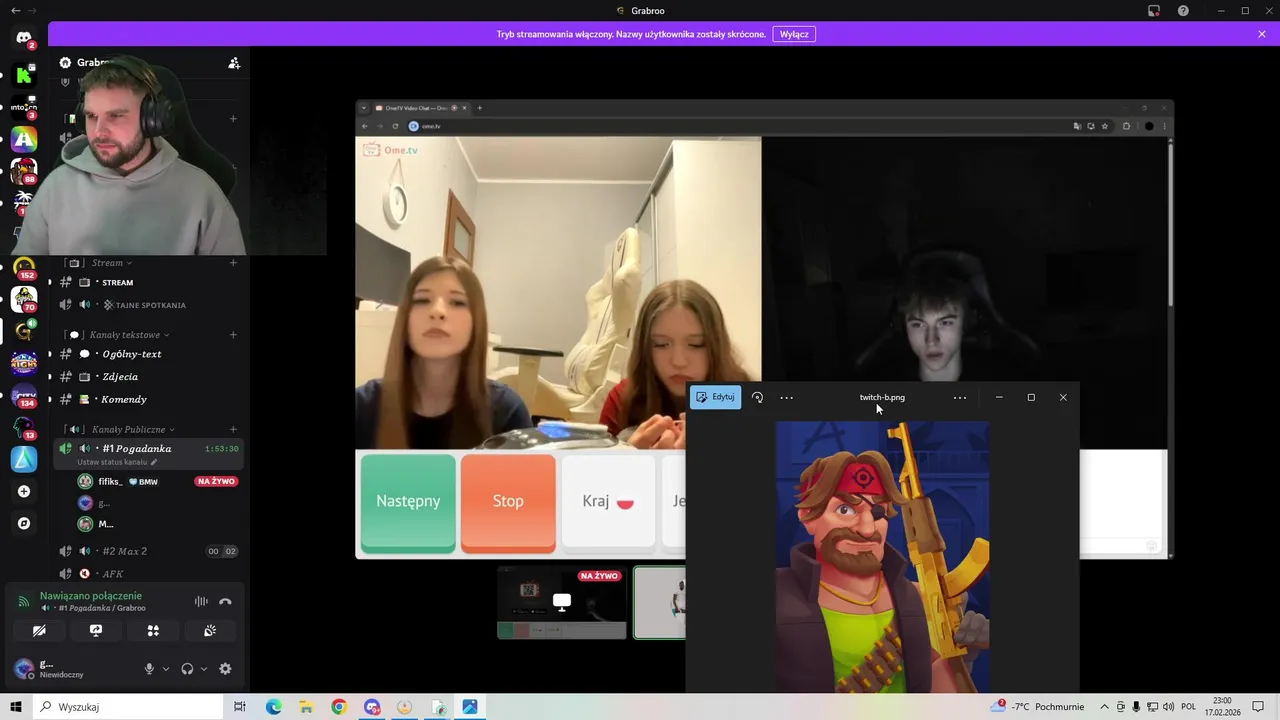Toggle noise suppression waveform icon
The height and width of the screenshot is (720, 1280).
tap(201, 602)
